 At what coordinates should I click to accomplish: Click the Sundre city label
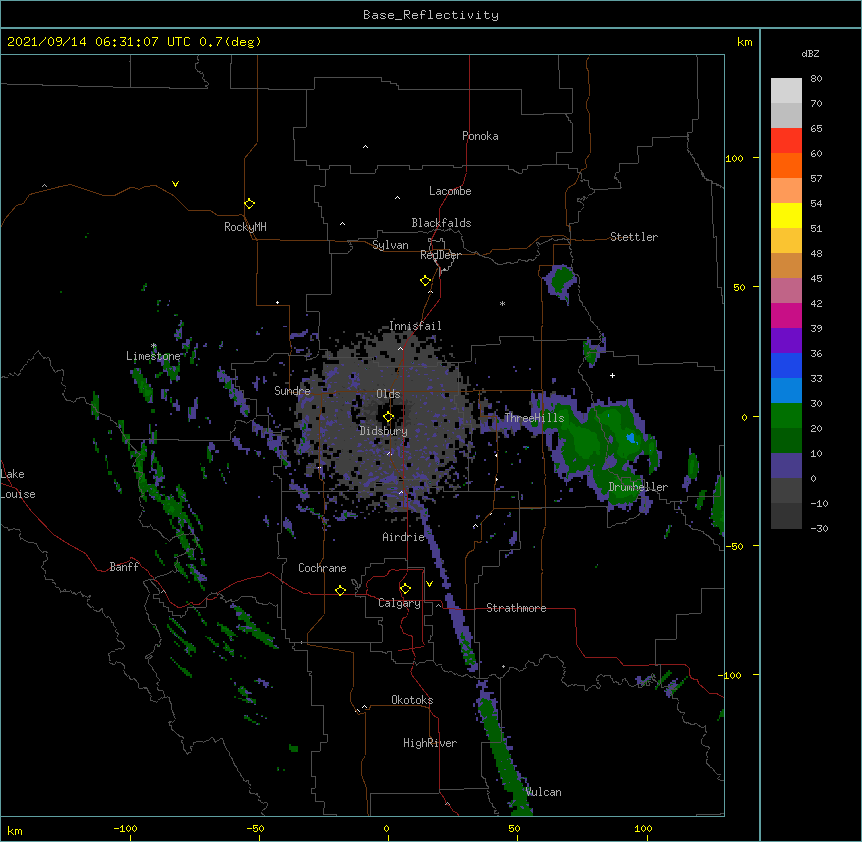point(292,391)
